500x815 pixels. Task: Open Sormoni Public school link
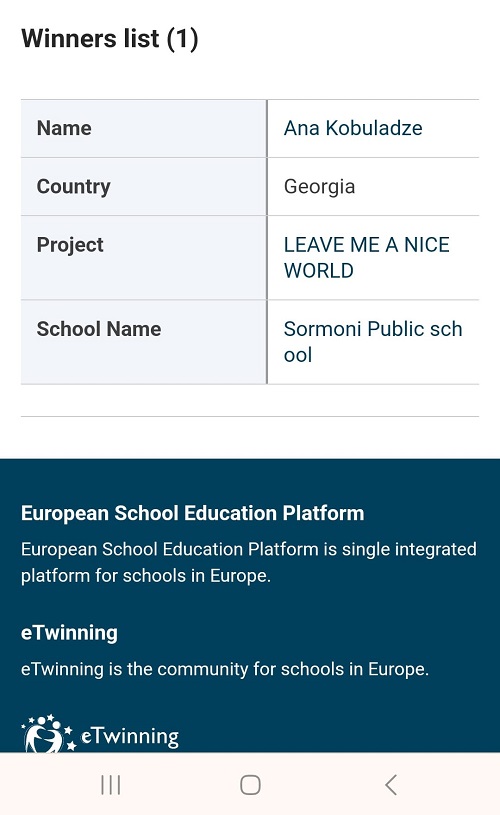click(373, 342)
